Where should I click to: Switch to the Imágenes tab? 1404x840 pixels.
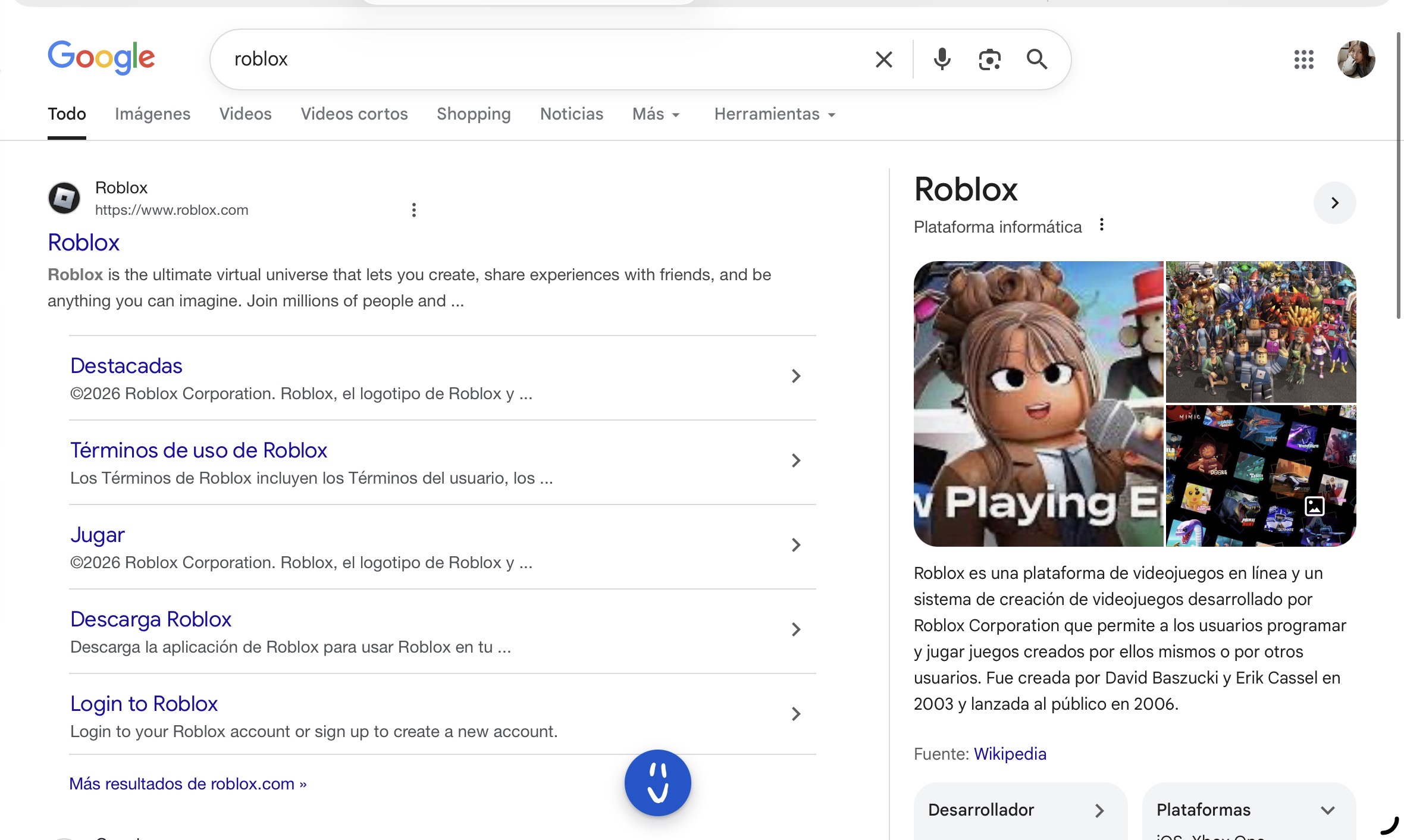(x=152, y=114)
